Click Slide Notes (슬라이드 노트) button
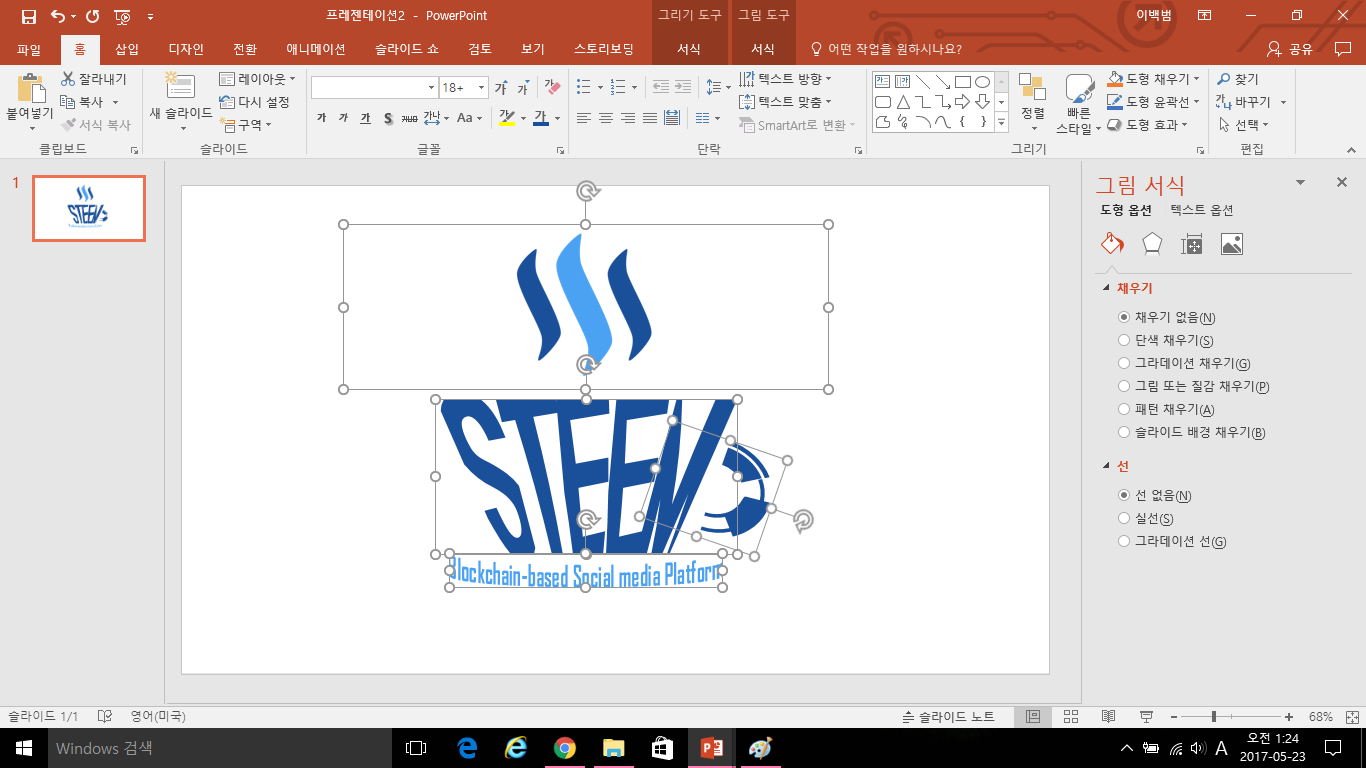Viewport: 1366px width, 768px height. [948, 717]
